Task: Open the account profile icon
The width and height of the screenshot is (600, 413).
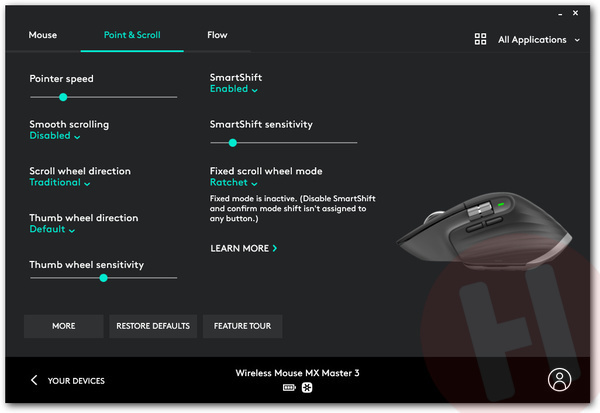Action: 559,380
